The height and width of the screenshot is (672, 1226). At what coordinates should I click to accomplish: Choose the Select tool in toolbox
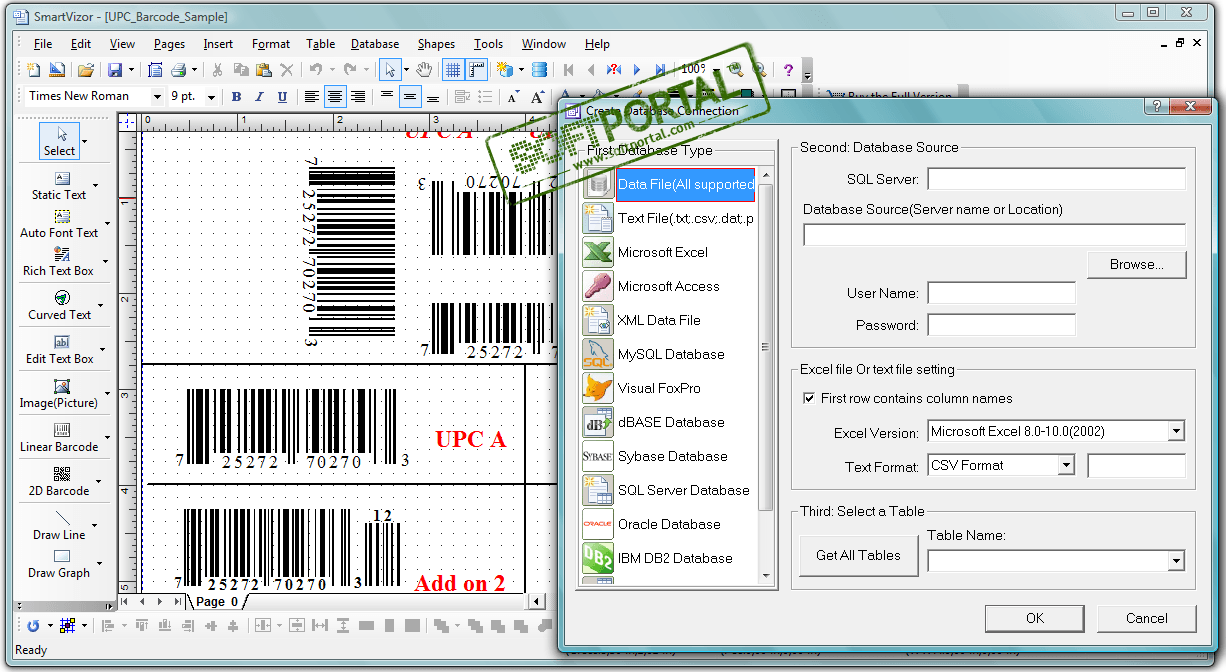59,141
